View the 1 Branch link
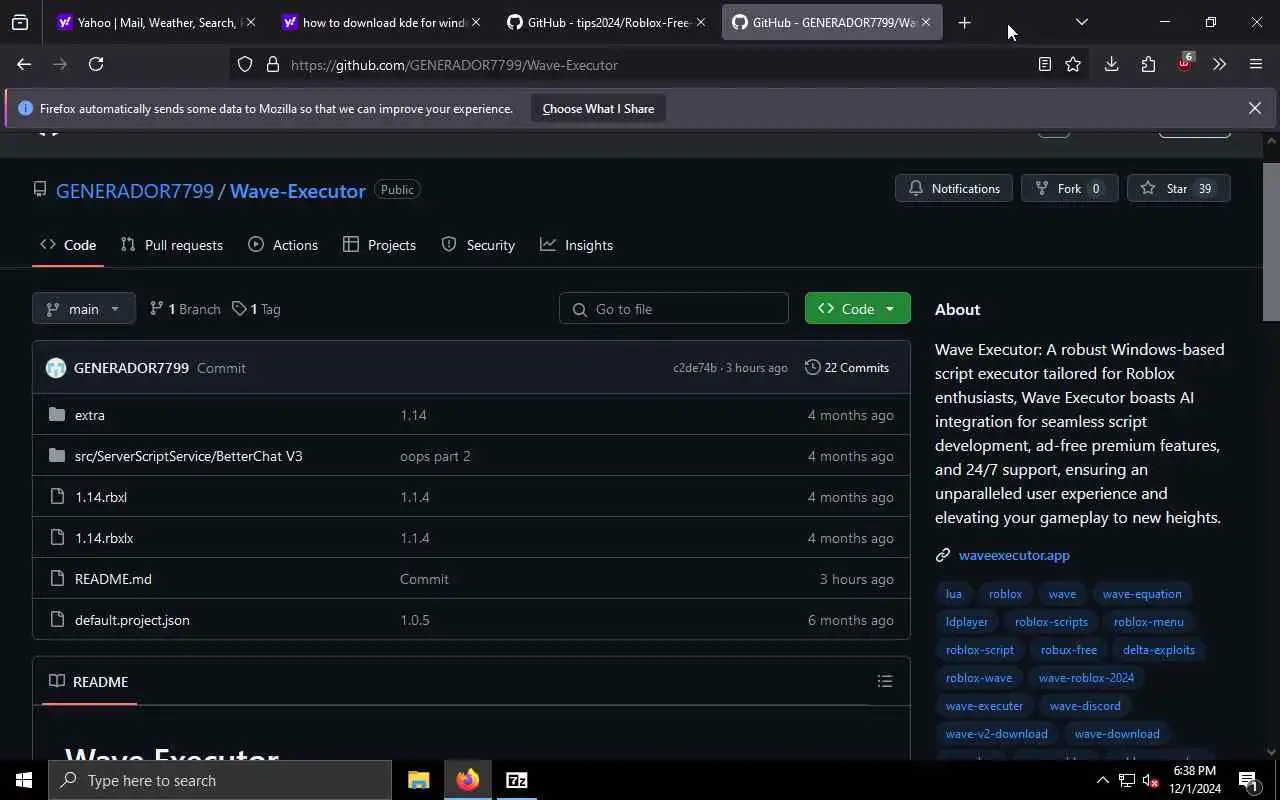 (185, 309)
